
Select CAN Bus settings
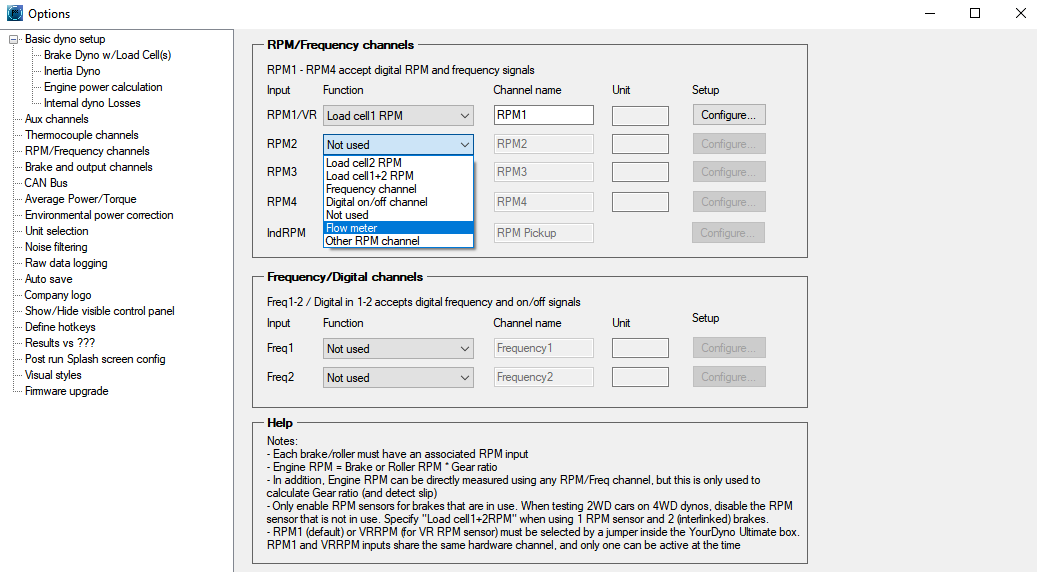pos(46,183)
